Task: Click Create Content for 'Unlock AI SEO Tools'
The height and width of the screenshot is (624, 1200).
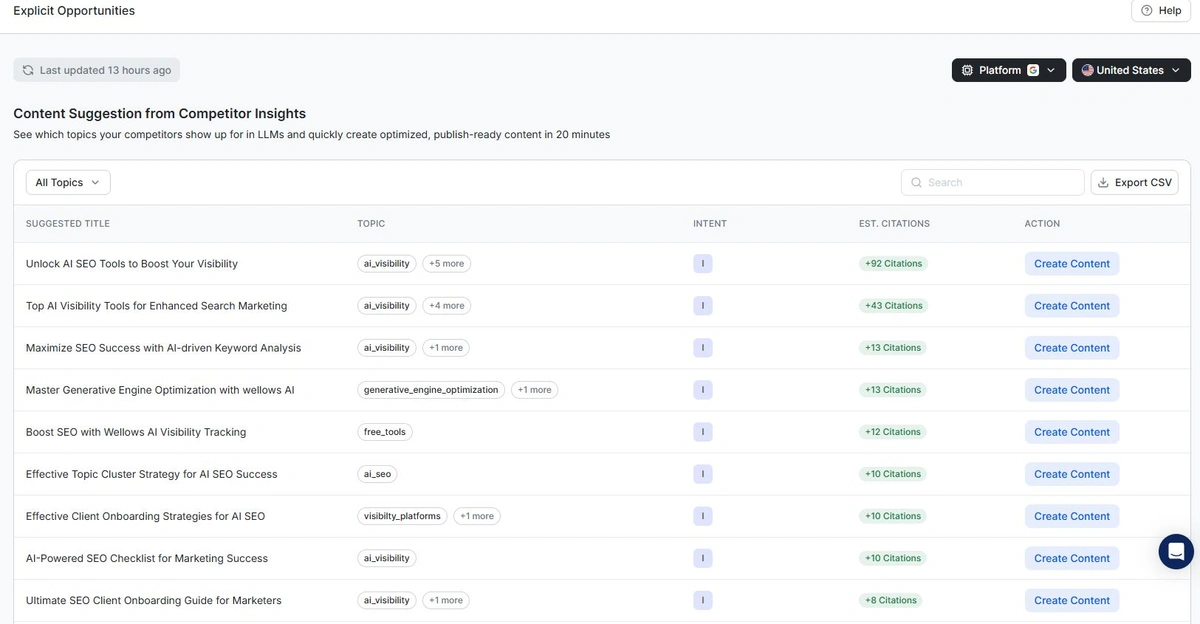Action: [1071, 263]
